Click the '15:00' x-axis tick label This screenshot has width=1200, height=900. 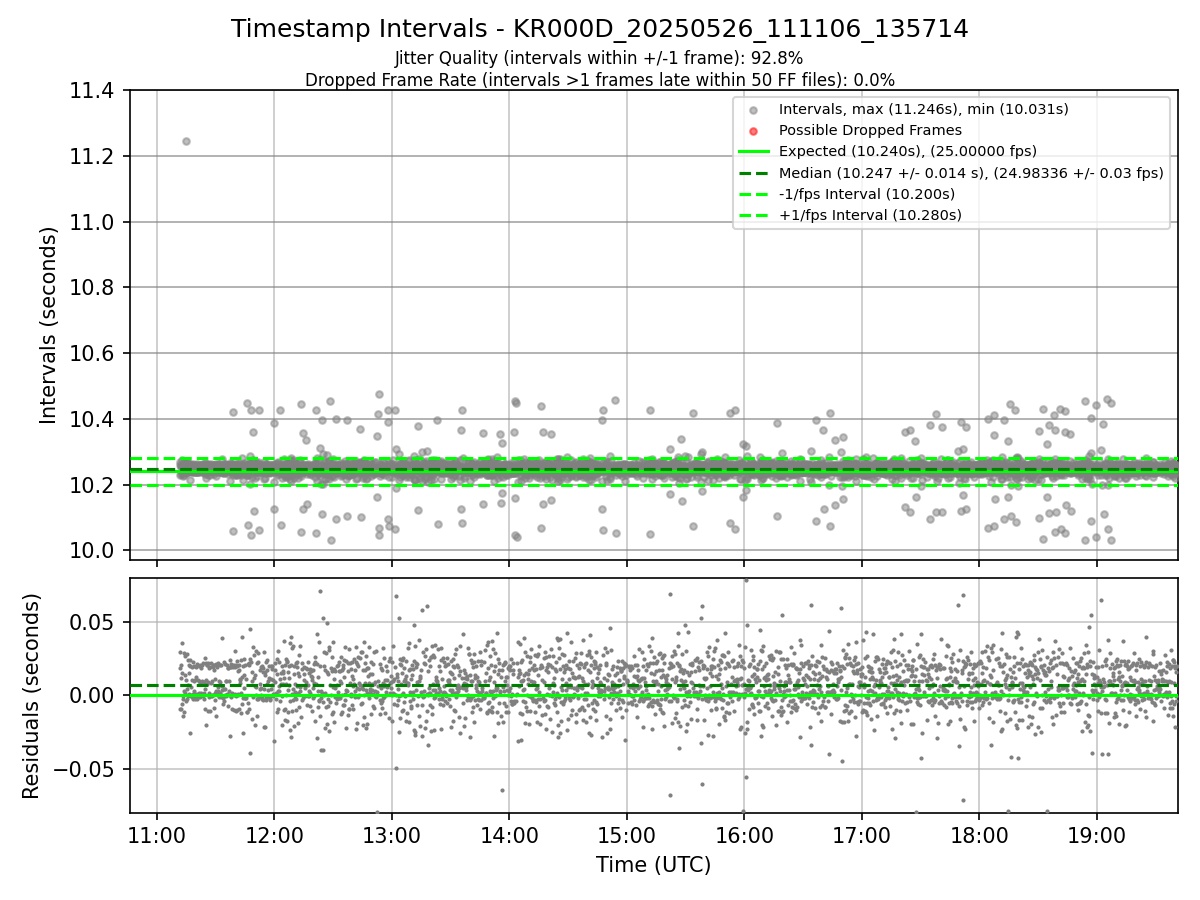[627, 836]
